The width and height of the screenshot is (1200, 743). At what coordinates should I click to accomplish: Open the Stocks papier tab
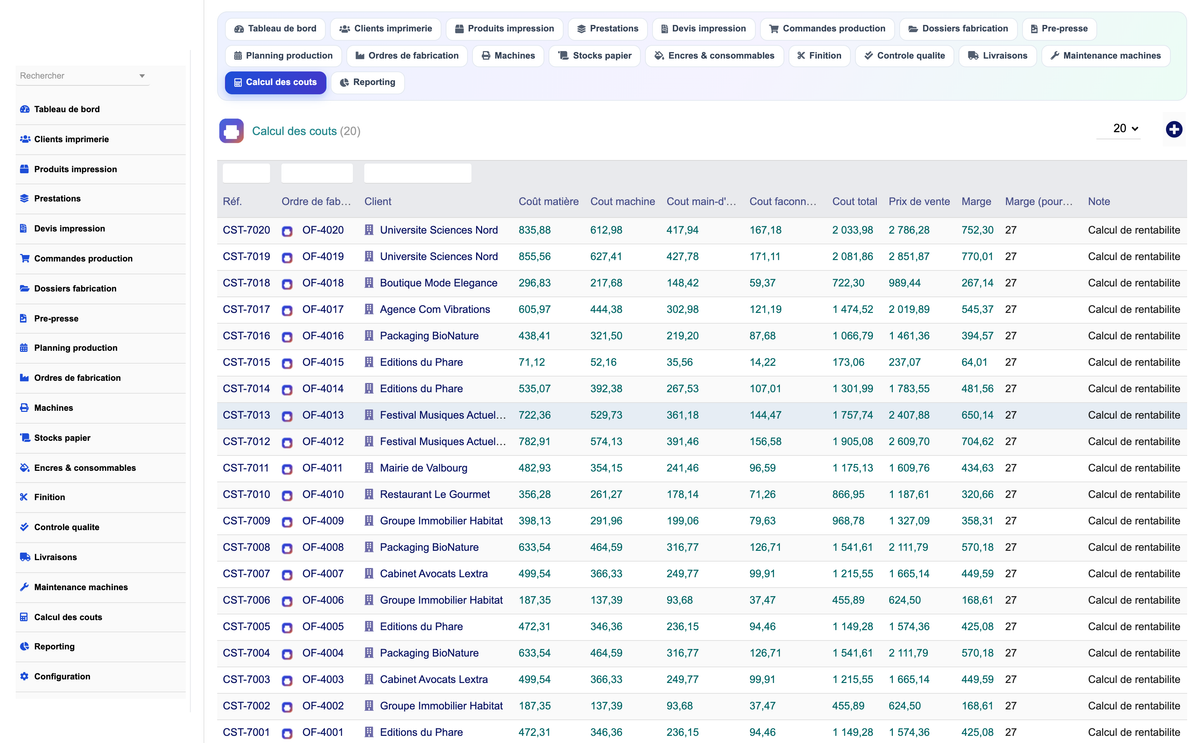tap(594, 56)
